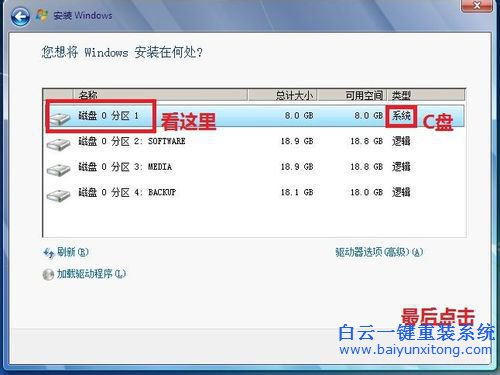Screen dimensions: 500x375
Task: Select the disk icon for MEDIA partition
Action: coord(58,170)
